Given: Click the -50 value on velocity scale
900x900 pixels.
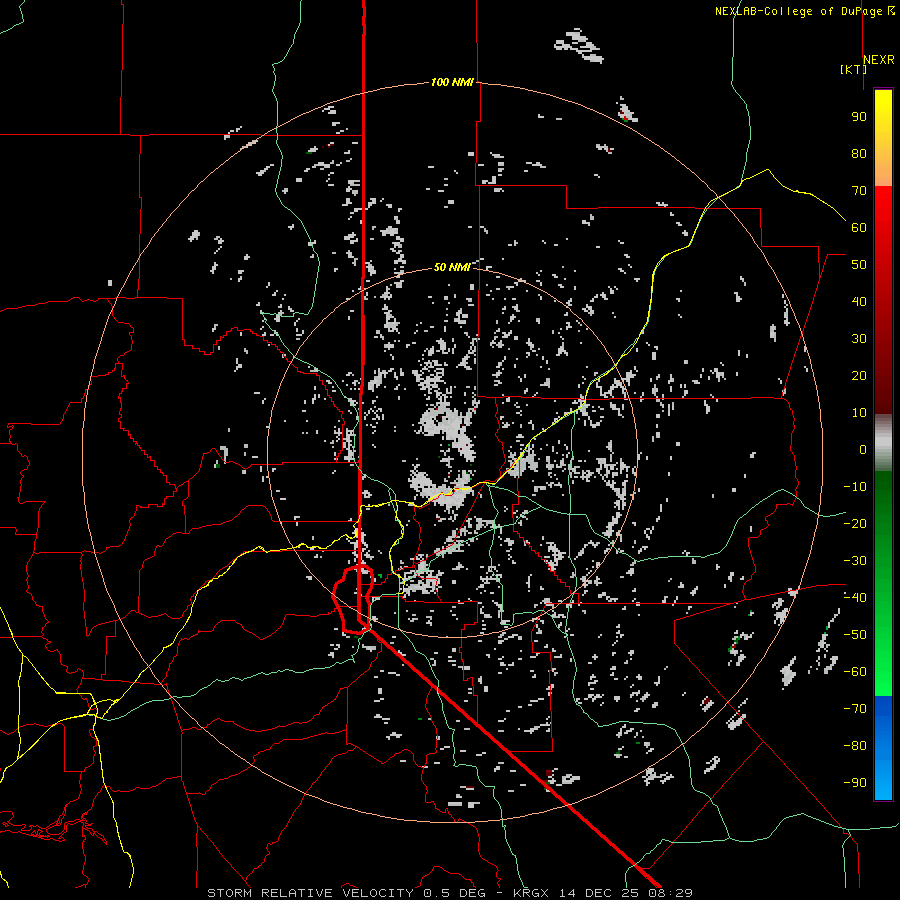Looking at the screenshot, I should point(855,635).
